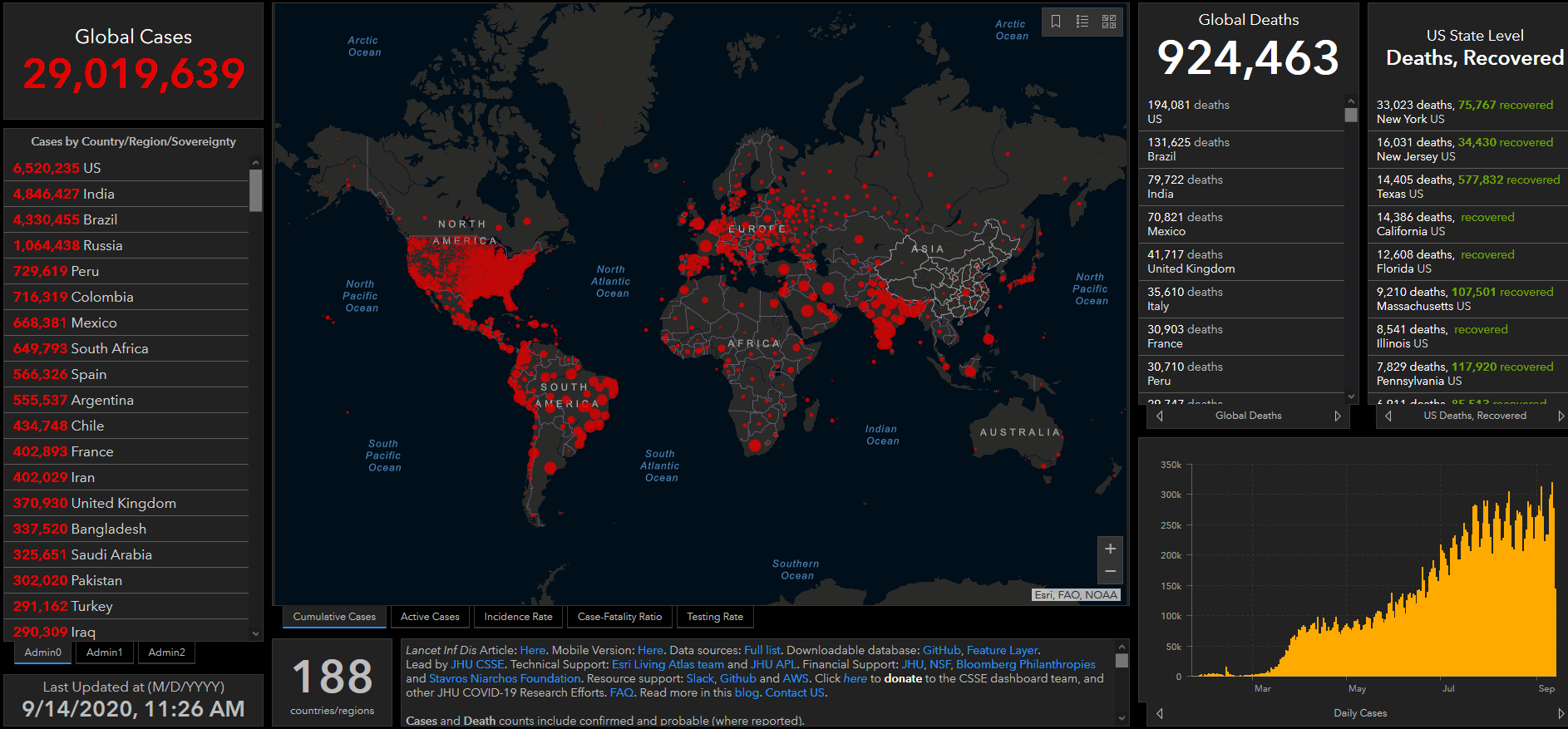Zoom out on the map with minus button

pyautogui.click(x=1110, y=572)
